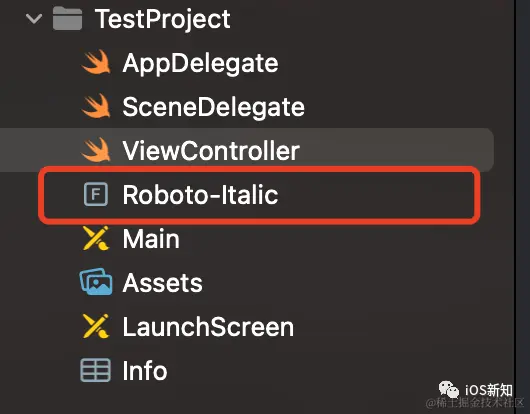The image size is (530, 414).
Task: Collapse the TestProject folder chevron
Action: coord(34,19)
